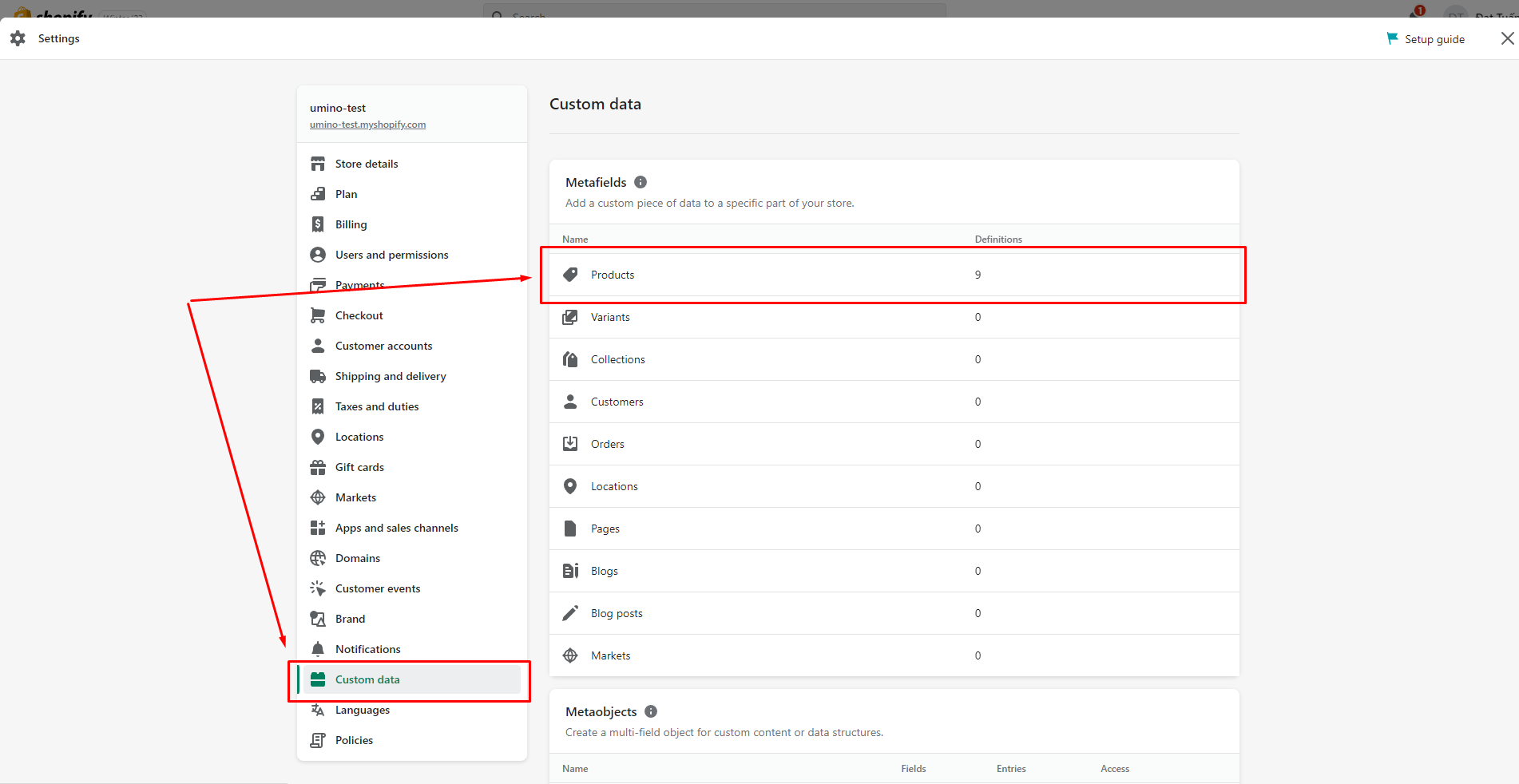Screen dimensions: 1519x784
Task: Open Users and permissions settings
Action: 391,255
